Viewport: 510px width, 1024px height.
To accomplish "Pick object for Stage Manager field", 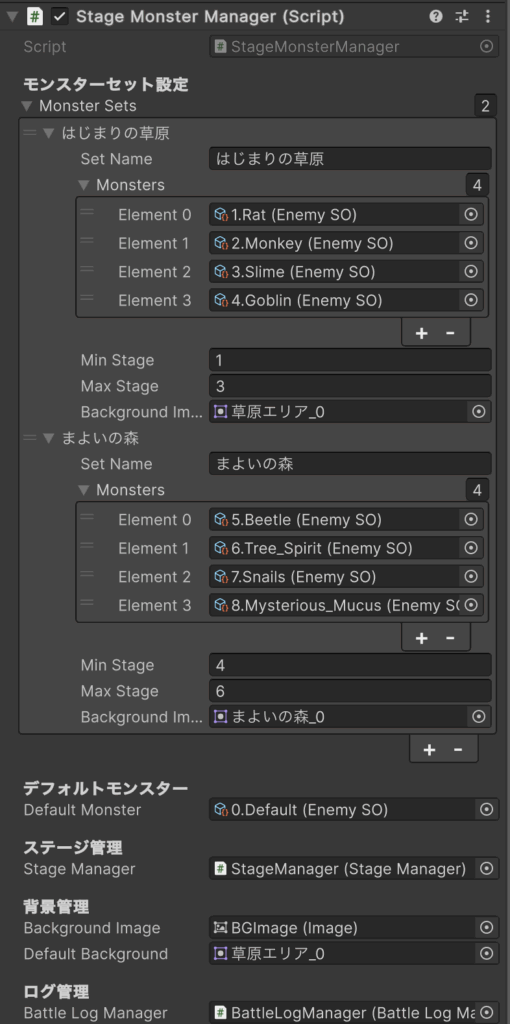I will coord(486,869).
